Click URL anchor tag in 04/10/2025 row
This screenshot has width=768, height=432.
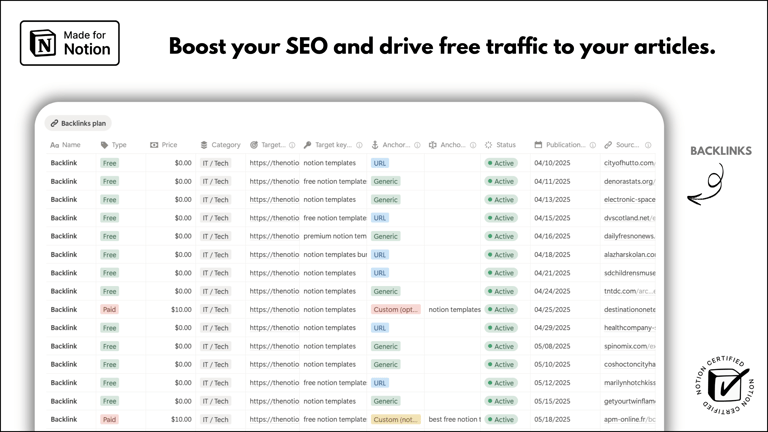[x=380, y=163]
